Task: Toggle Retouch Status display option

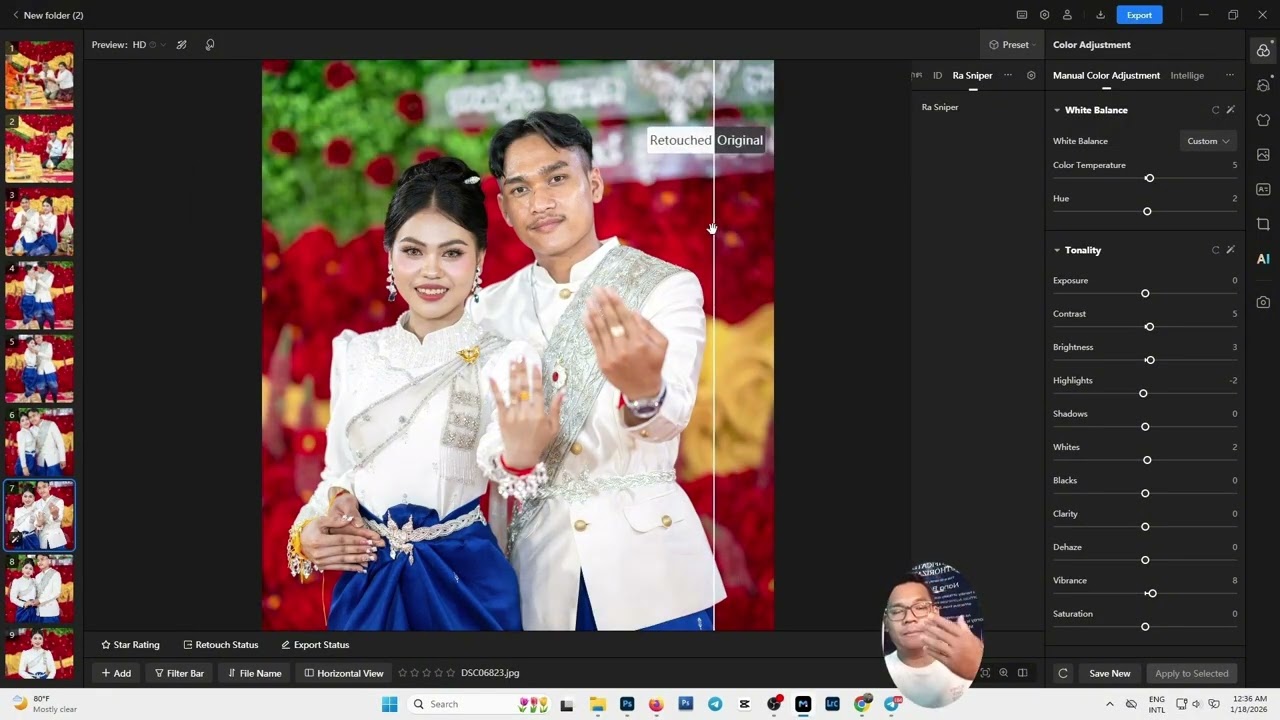Action: coord(220,645)
